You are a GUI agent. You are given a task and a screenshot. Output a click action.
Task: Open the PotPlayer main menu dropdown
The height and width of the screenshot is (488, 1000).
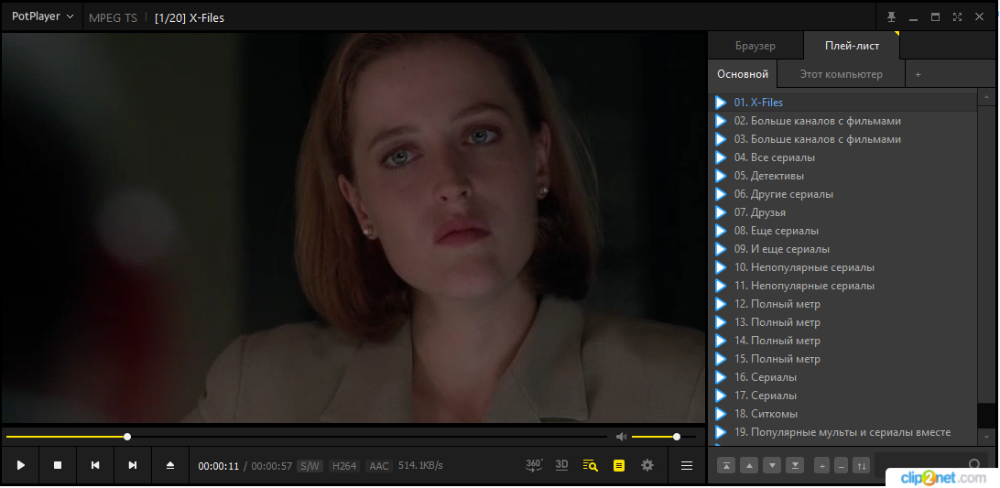(x=42, y=17)
